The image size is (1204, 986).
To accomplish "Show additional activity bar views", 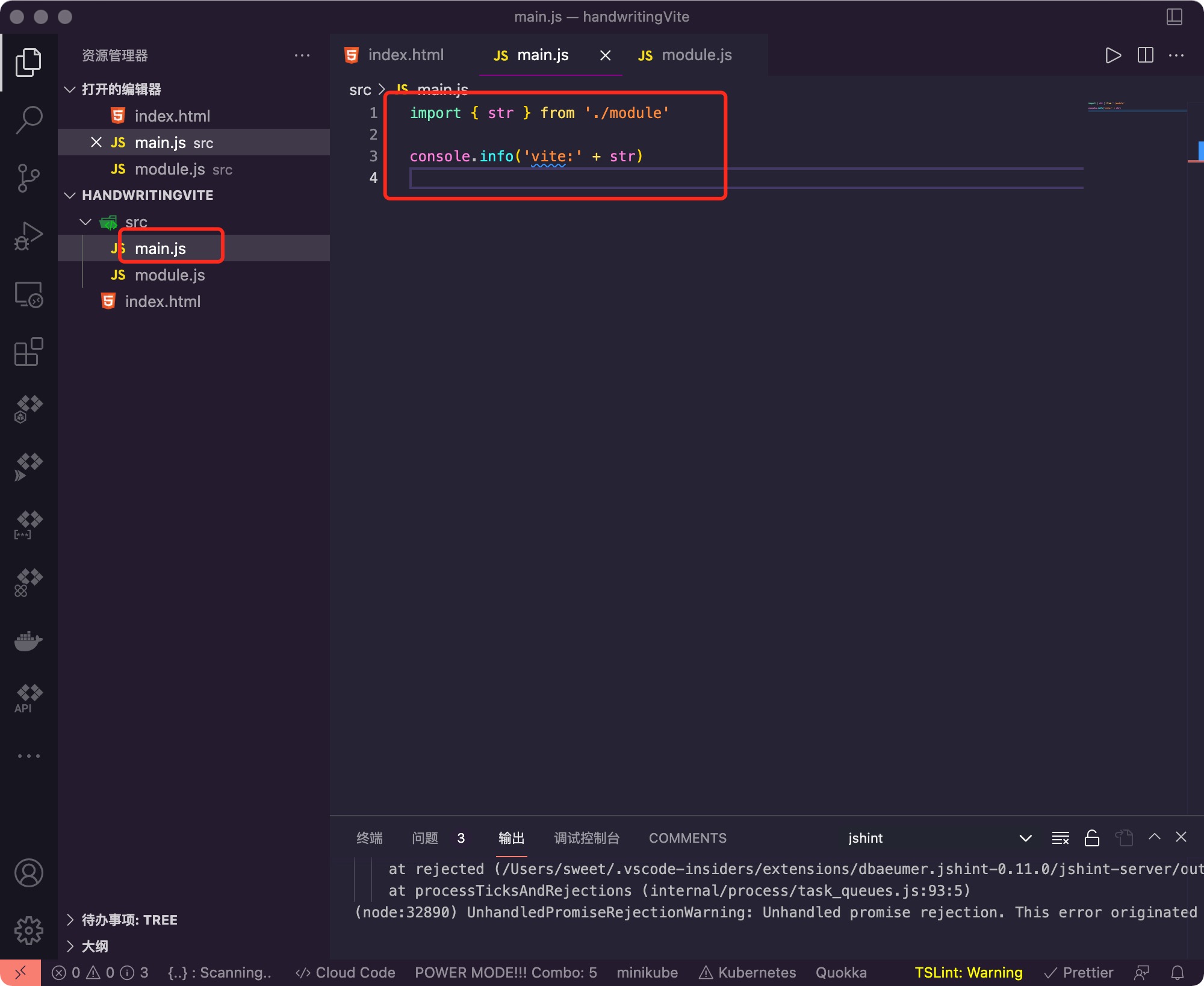I will (x=28, y=755).
